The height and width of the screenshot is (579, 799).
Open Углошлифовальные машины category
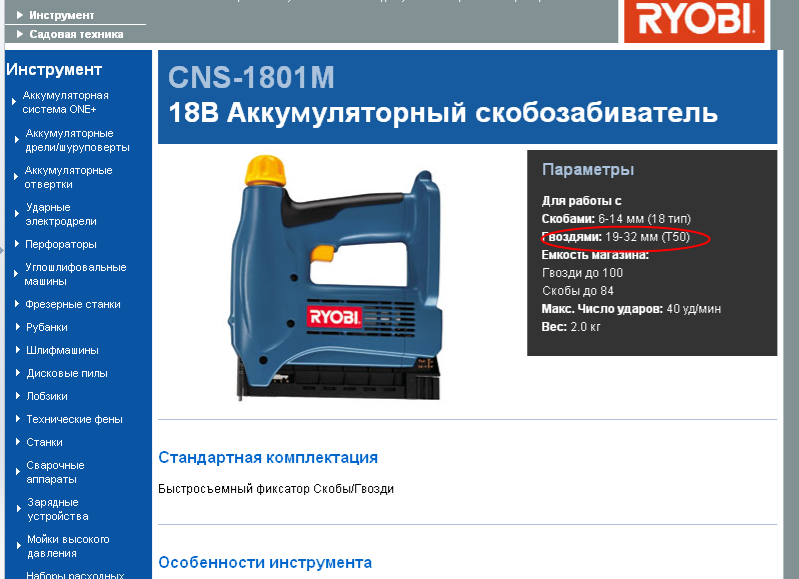tap(75, 274)
